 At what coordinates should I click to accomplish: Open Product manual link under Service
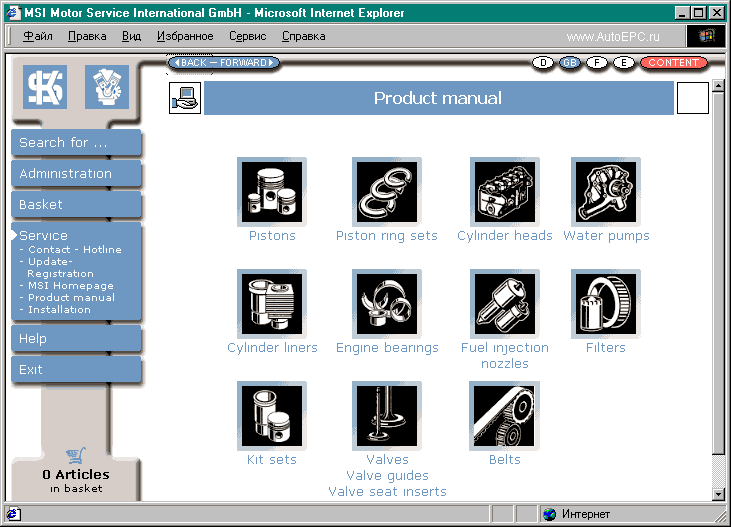pyautogui.click(x=71, y=298)
